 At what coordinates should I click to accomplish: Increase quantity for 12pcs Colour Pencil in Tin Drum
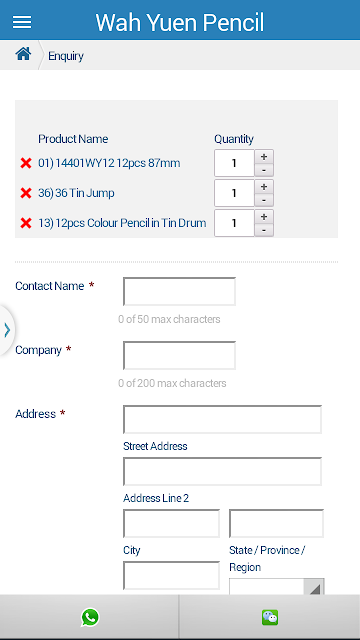(264, 216)
